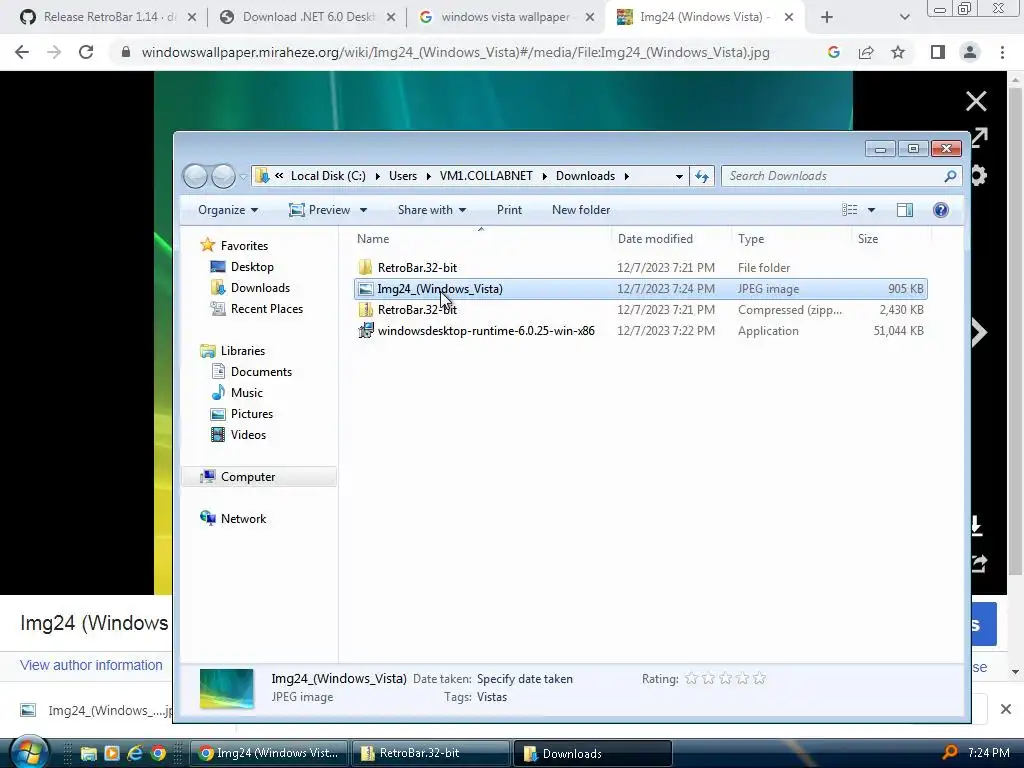
Task: Open the Chrome three-dot menu
Action: point(1002,52)
